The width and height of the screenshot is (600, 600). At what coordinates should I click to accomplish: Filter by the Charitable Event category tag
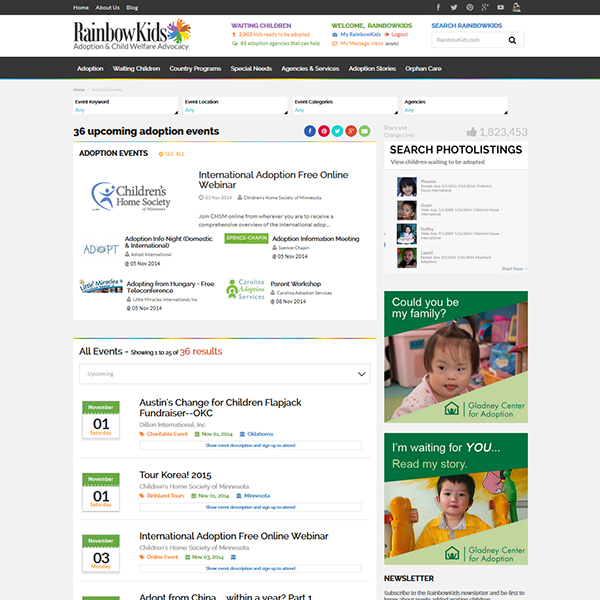[x=167, y=434]
